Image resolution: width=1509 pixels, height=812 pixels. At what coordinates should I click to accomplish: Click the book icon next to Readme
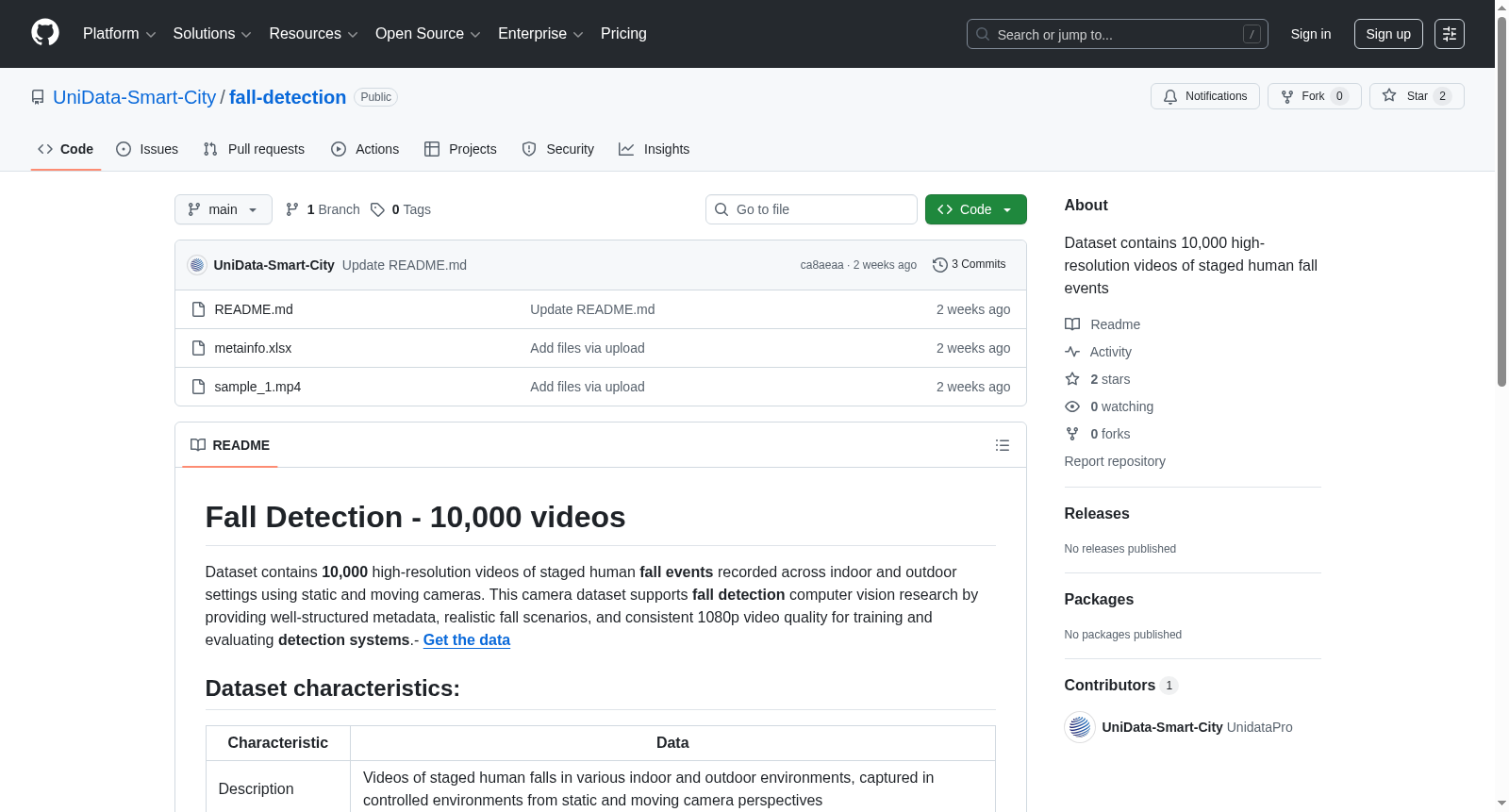point(1072,324)
